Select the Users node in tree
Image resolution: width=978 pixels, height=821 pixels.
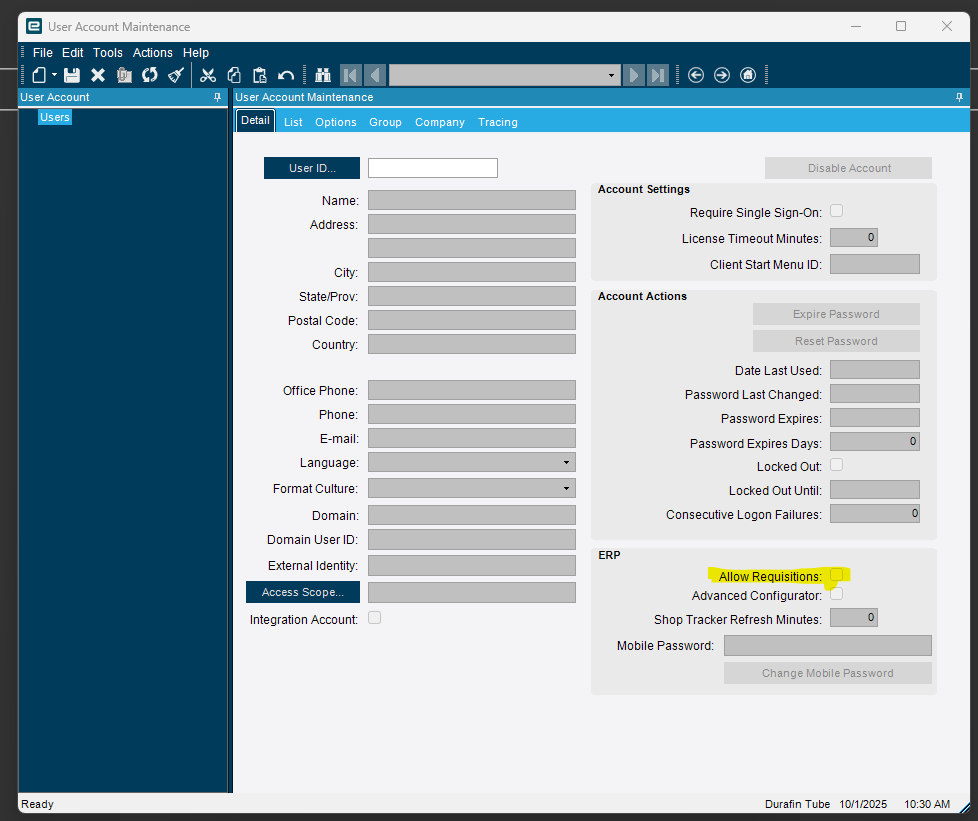click(x=55, y=117)
